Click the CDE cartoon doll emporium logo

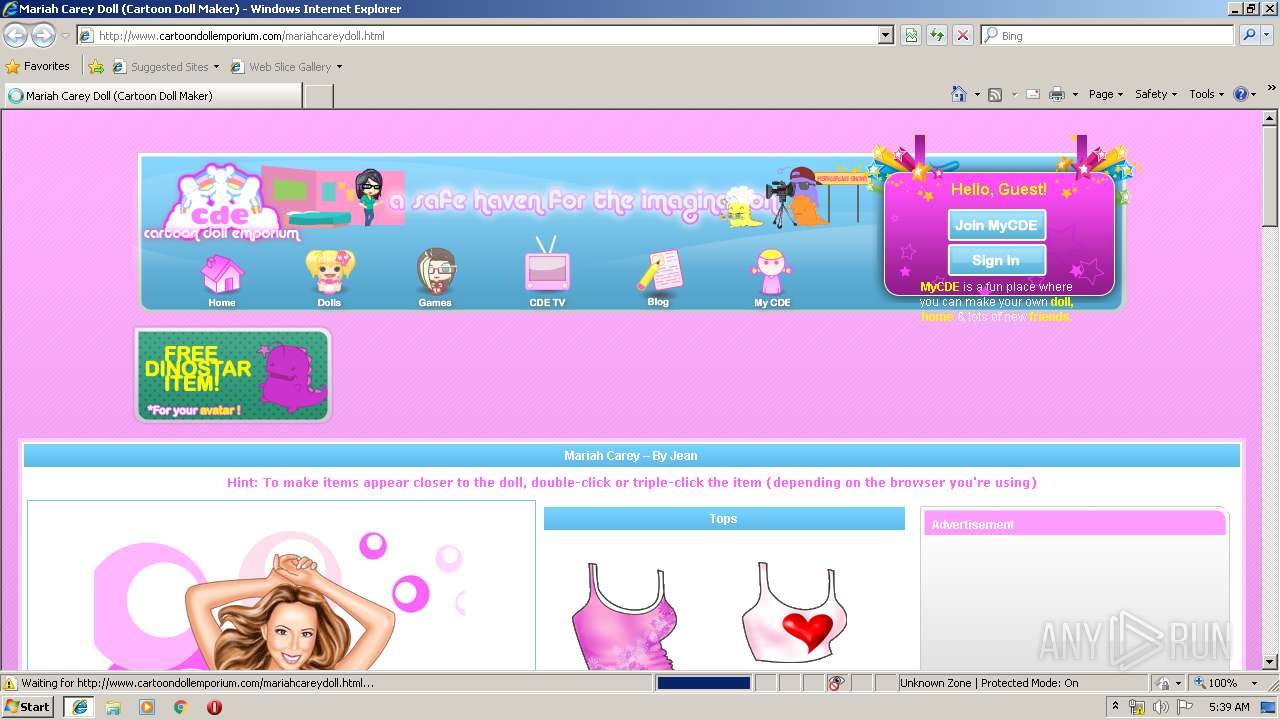click(221, 204)
